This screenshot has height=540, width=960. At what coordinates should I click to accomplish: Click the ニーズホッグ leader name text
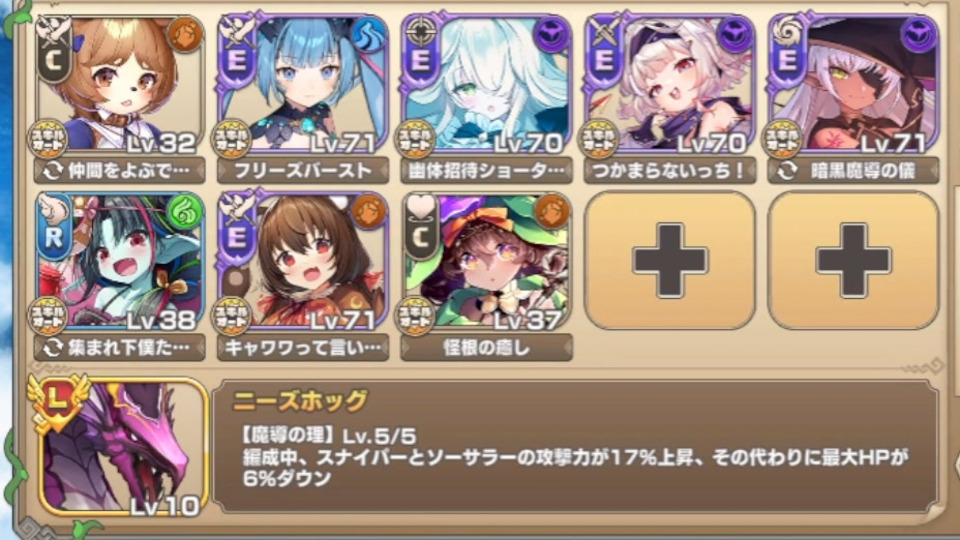[299, 401]
